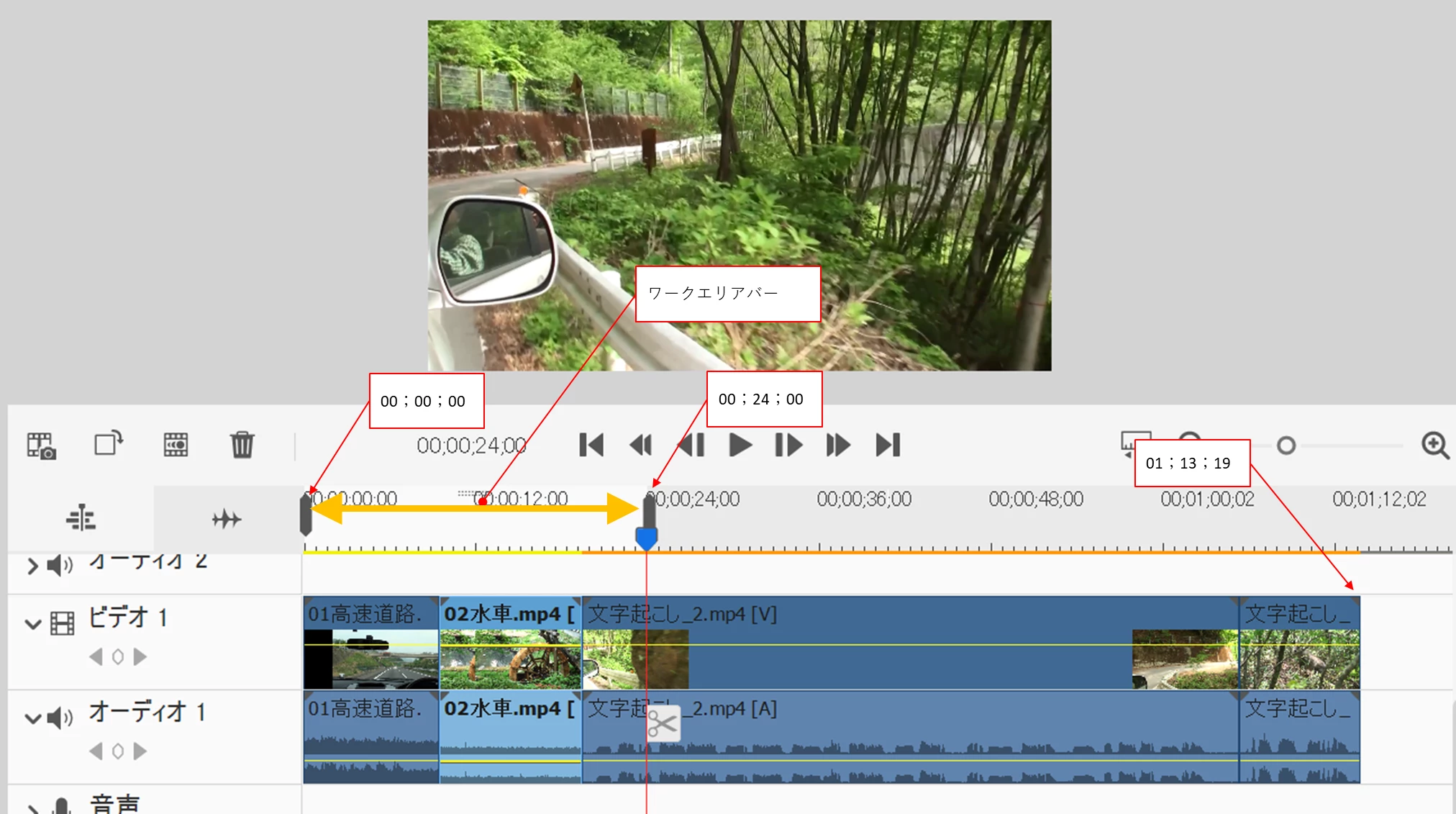Click the timeline zoom slider knob
1456x814 pixels.
[1286, 446]
